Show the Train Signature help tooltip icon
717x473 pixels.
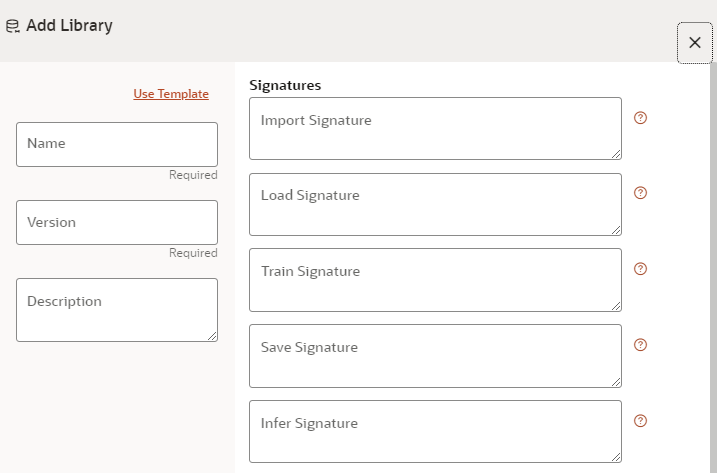coord(640,269)
